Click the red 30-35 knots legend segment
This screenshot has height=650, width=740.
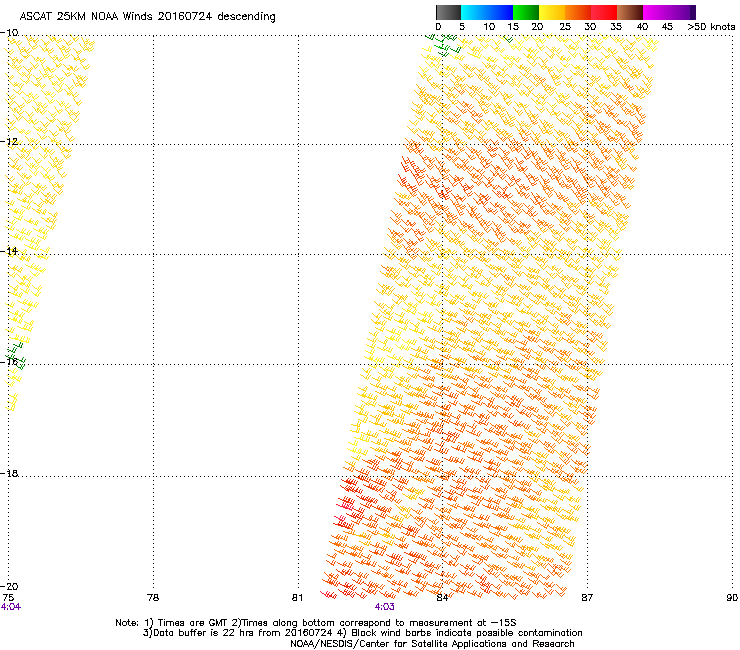604,12
